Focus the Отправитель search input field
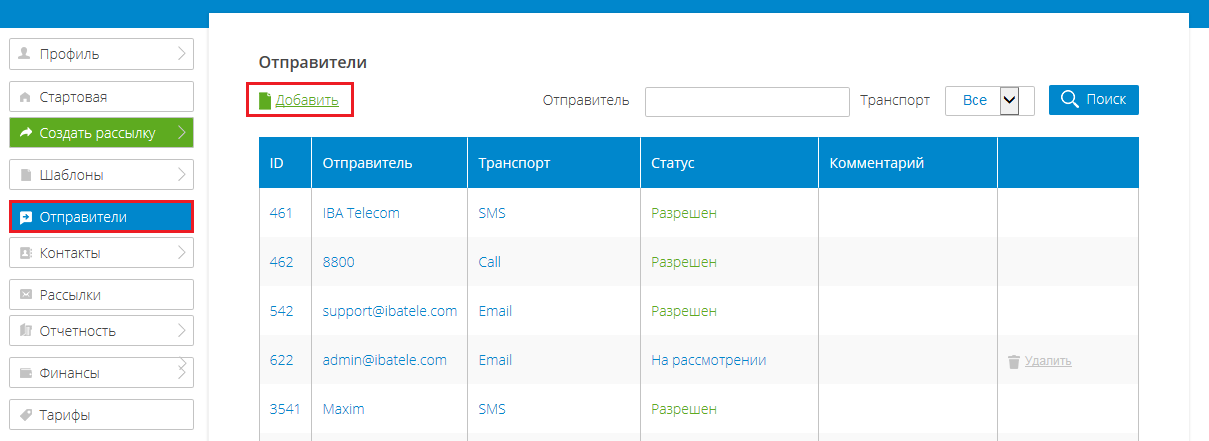1209x441 pixels. (747, 101)
